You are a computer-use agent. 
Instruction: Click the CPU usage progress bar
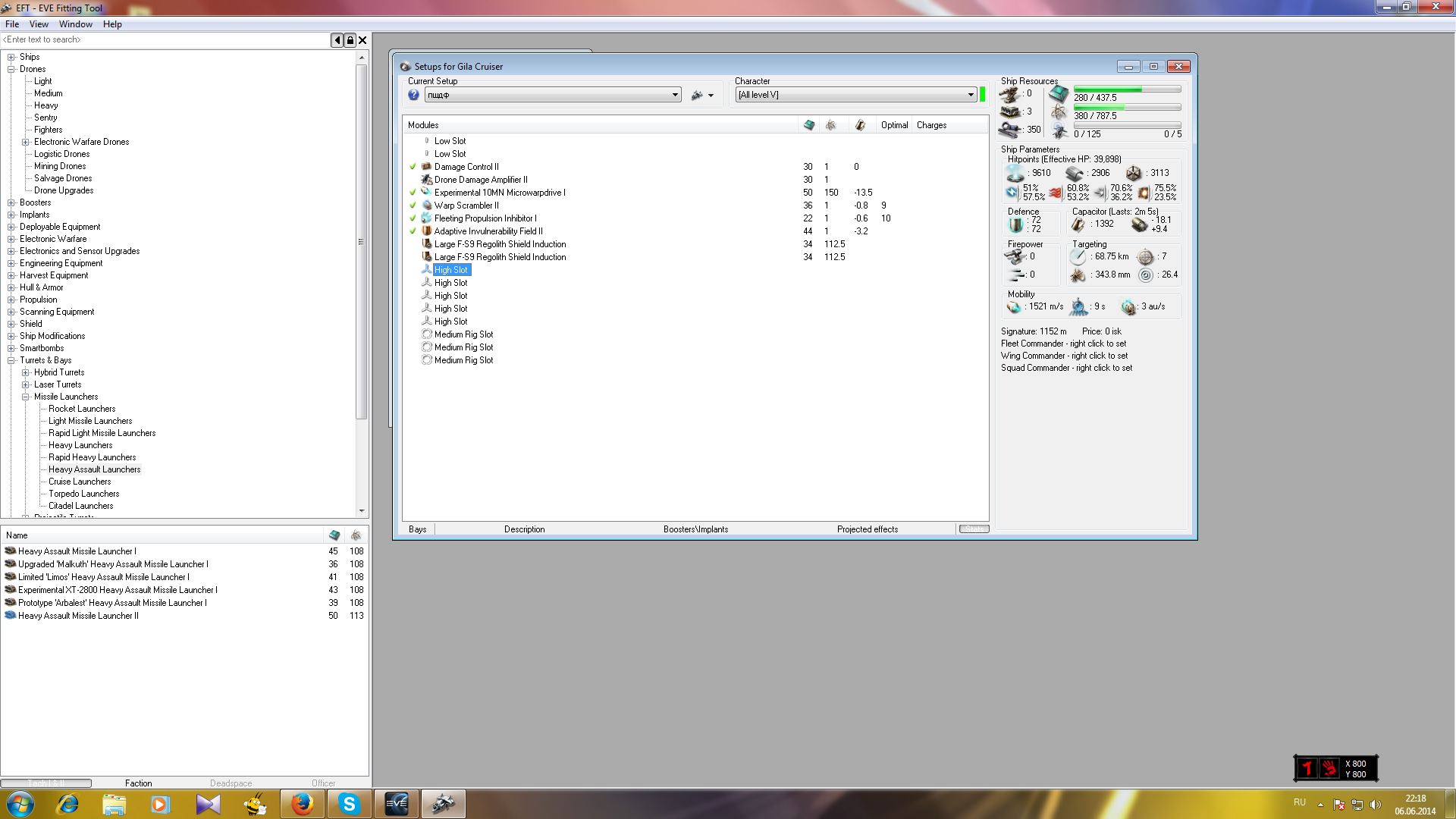click(1127, 89)
